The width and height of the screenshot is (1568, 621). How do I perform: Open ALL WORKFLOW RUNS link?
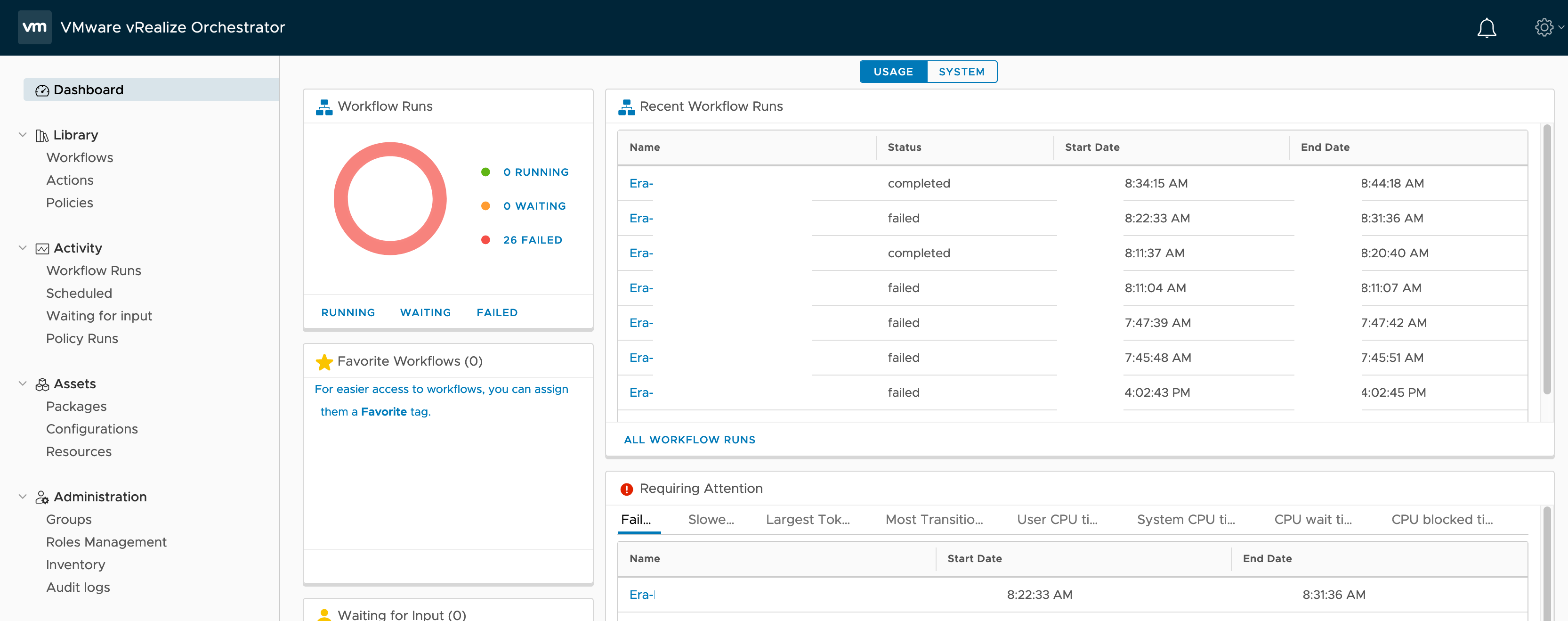coord(690,440)
